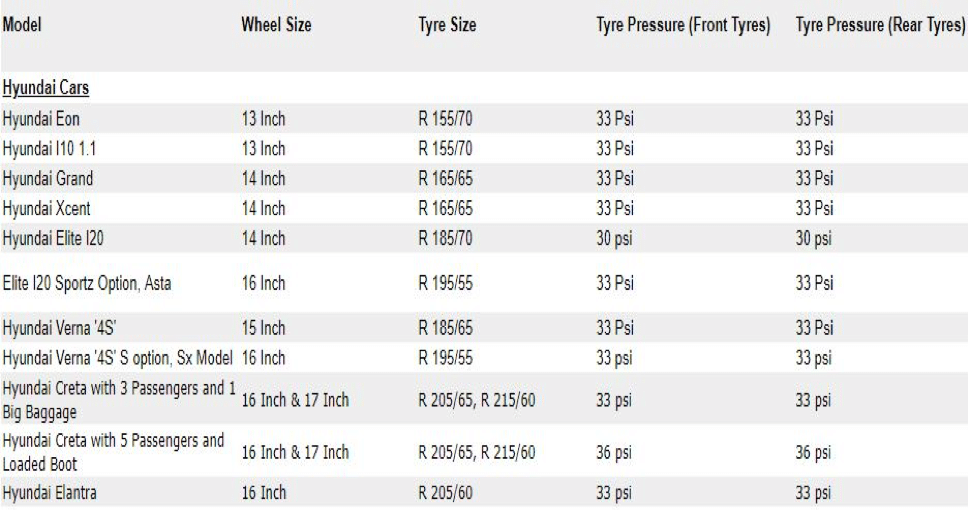Viewport: 968px width, 510px height.
Task: Click the Tyre Pressure (Rear Tyres) header
Action: coord(880,26)
